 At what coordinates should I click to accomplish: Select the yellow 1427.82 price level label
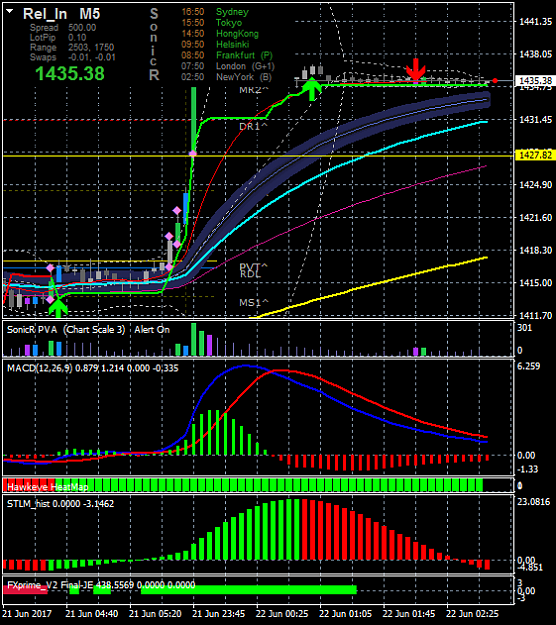pos(534,155)
